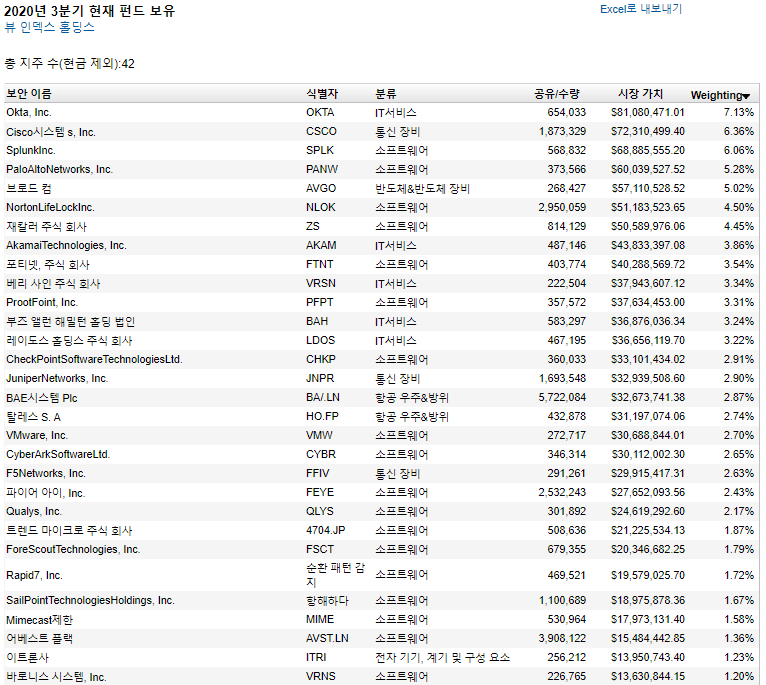Click the BA/.LN identifier cell

323,398
